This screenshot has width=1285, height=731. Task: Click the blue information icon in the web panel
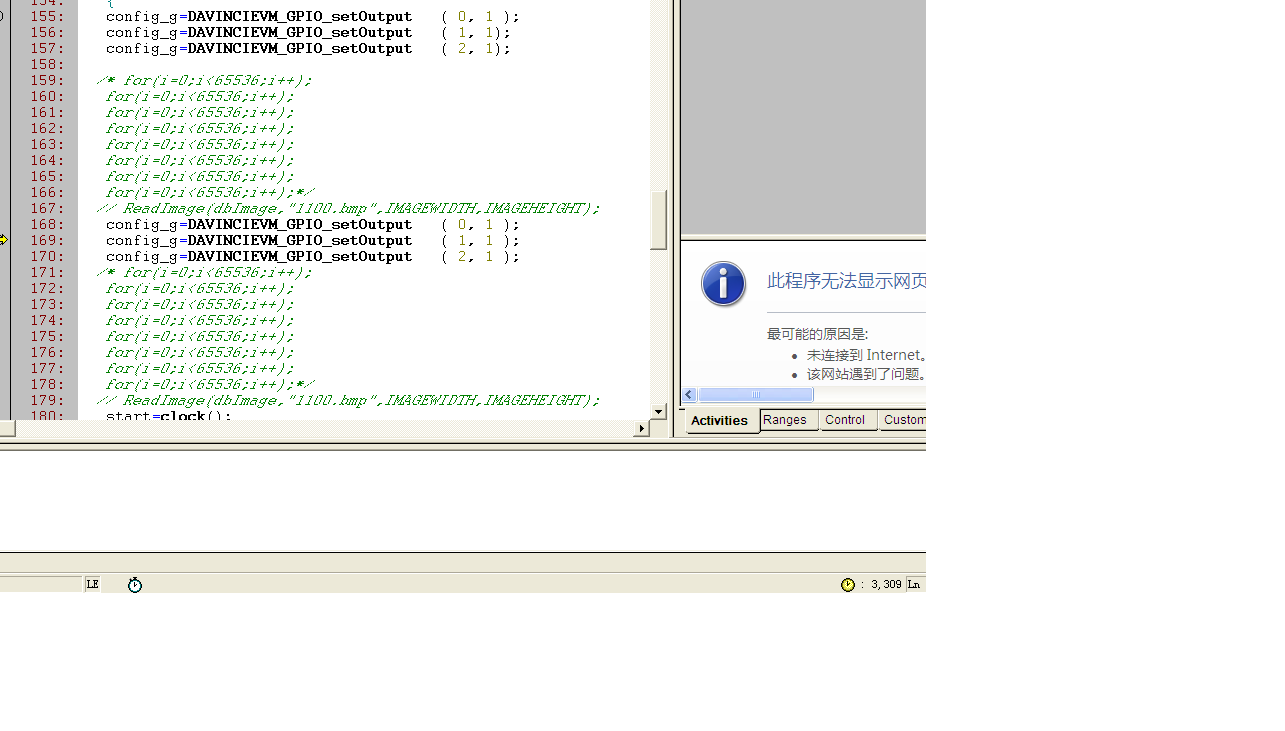[723, 284]
